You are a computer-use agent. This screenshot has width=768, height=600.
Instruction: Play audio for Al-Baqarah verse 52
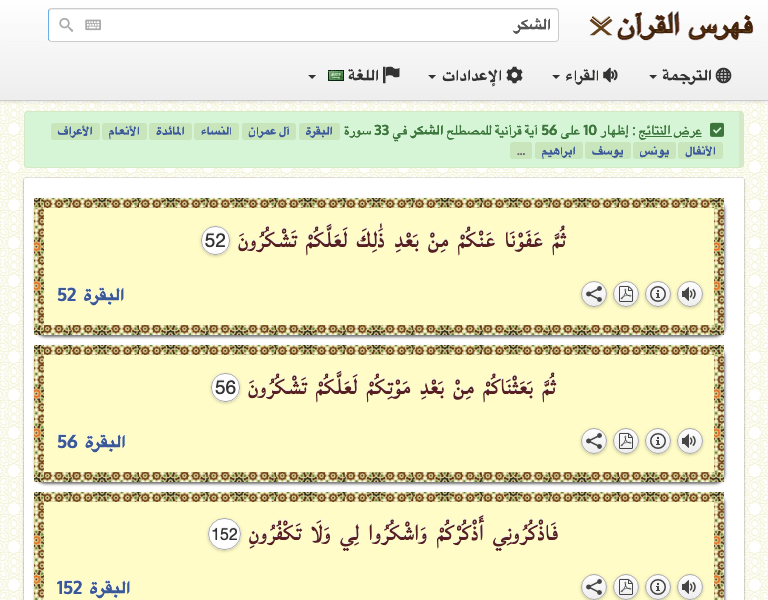click(689, 294)
